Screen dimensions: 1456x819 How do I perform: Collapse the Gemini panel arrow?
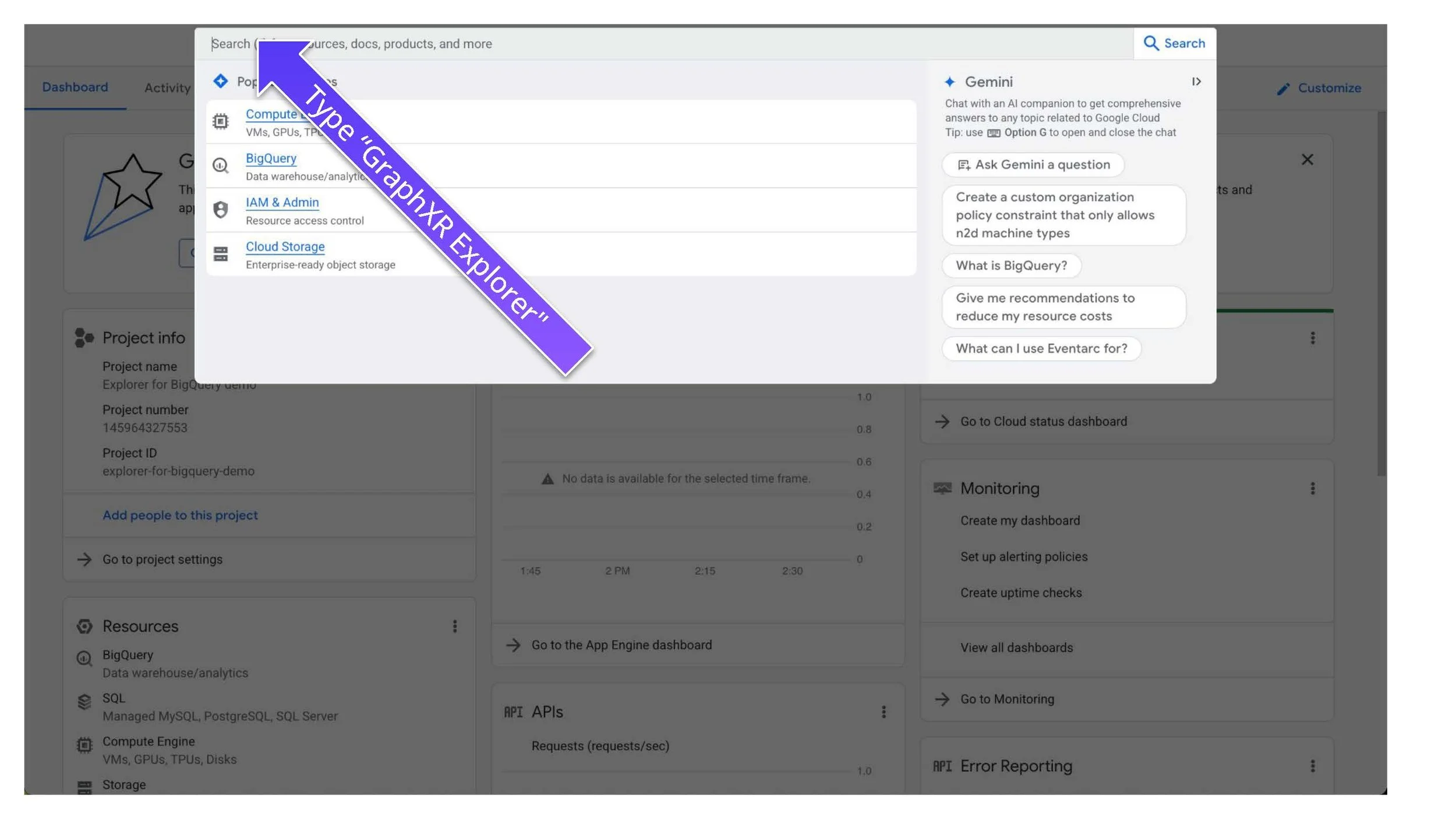(1196, 82)
